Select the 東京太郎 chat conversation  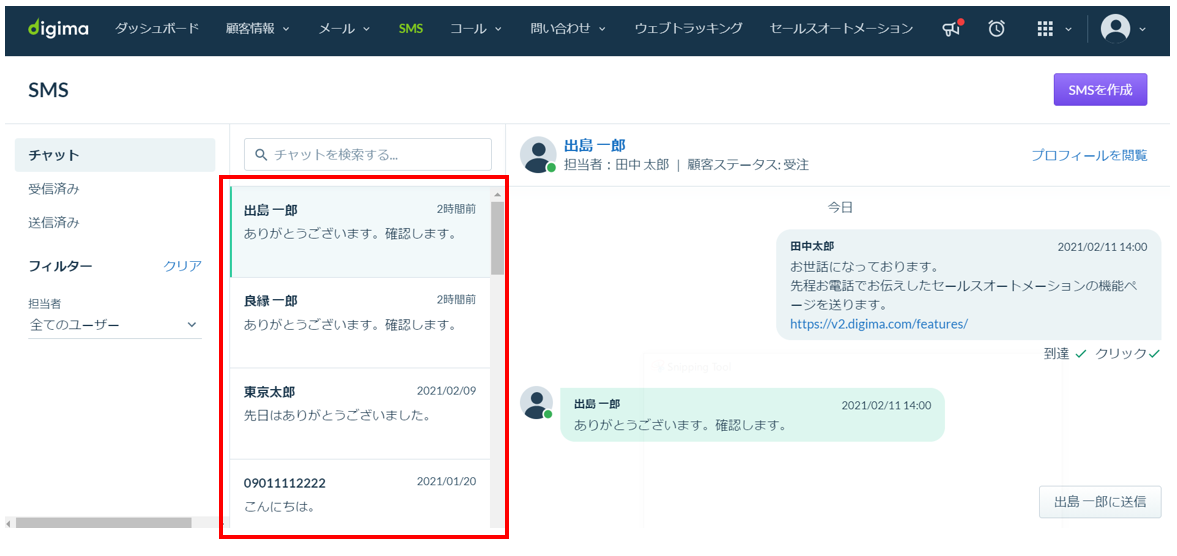[360, 413]
